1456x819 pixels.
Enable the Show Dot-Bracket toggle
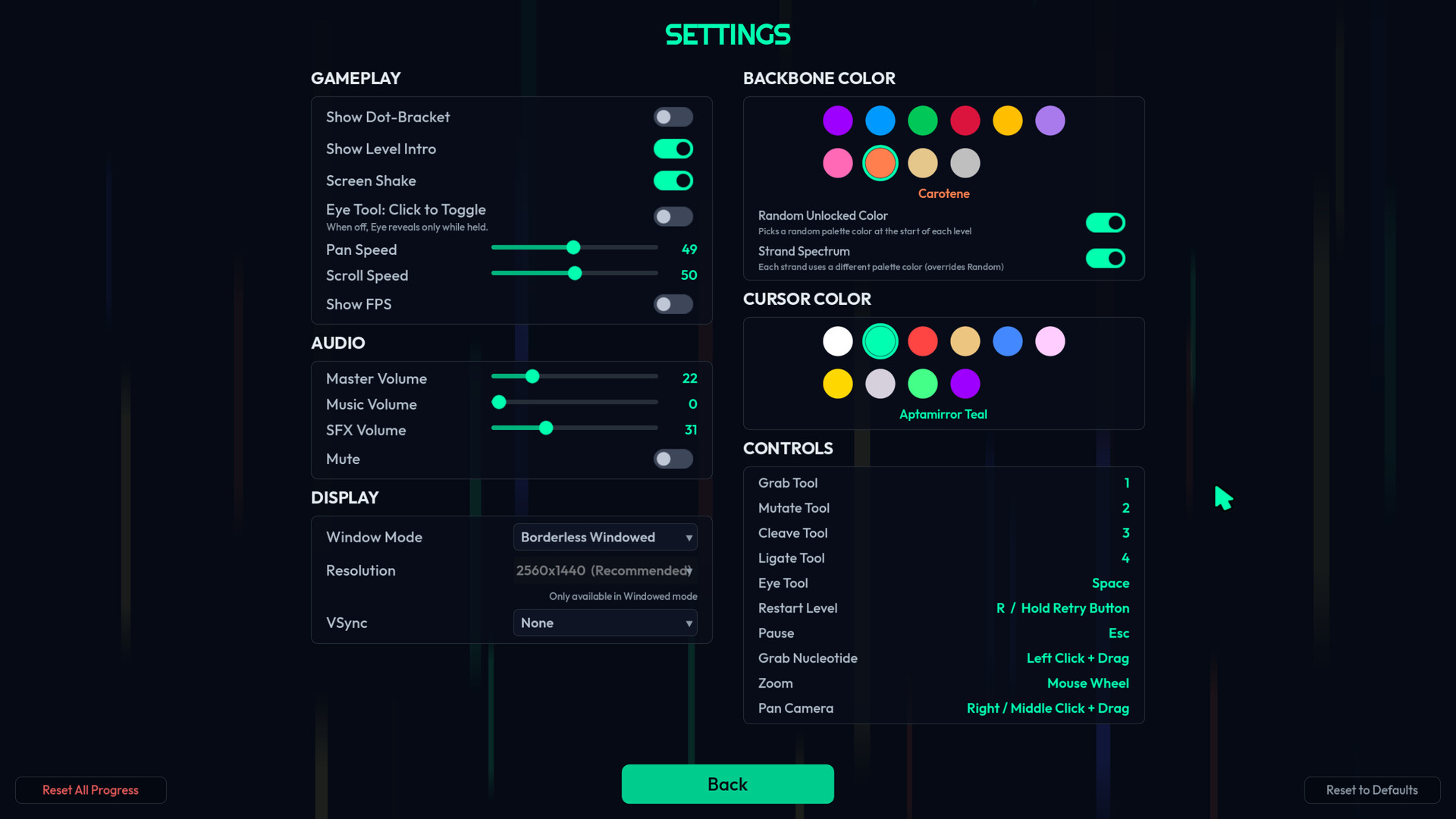point(673,117)
